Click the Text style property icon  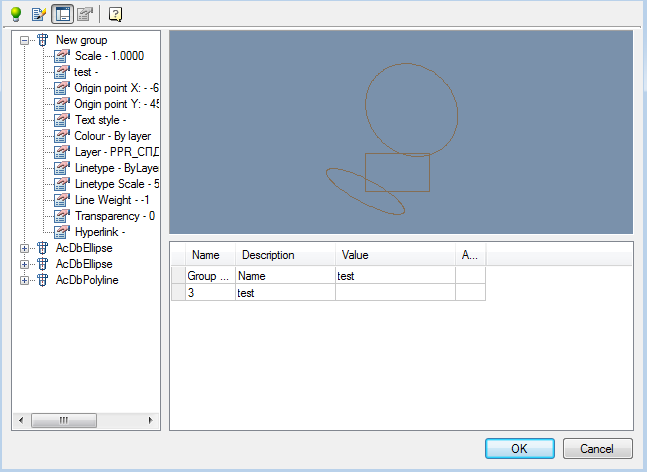coord(62,120)
